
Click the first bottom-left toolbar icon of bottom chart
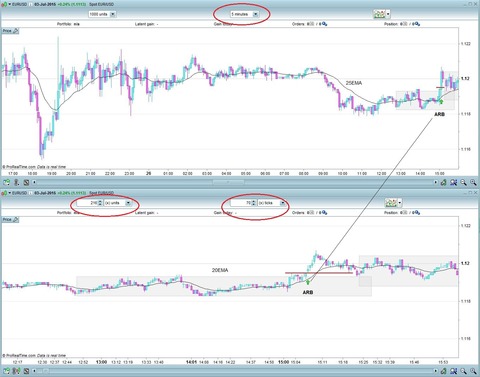click(x=7, y=371)
